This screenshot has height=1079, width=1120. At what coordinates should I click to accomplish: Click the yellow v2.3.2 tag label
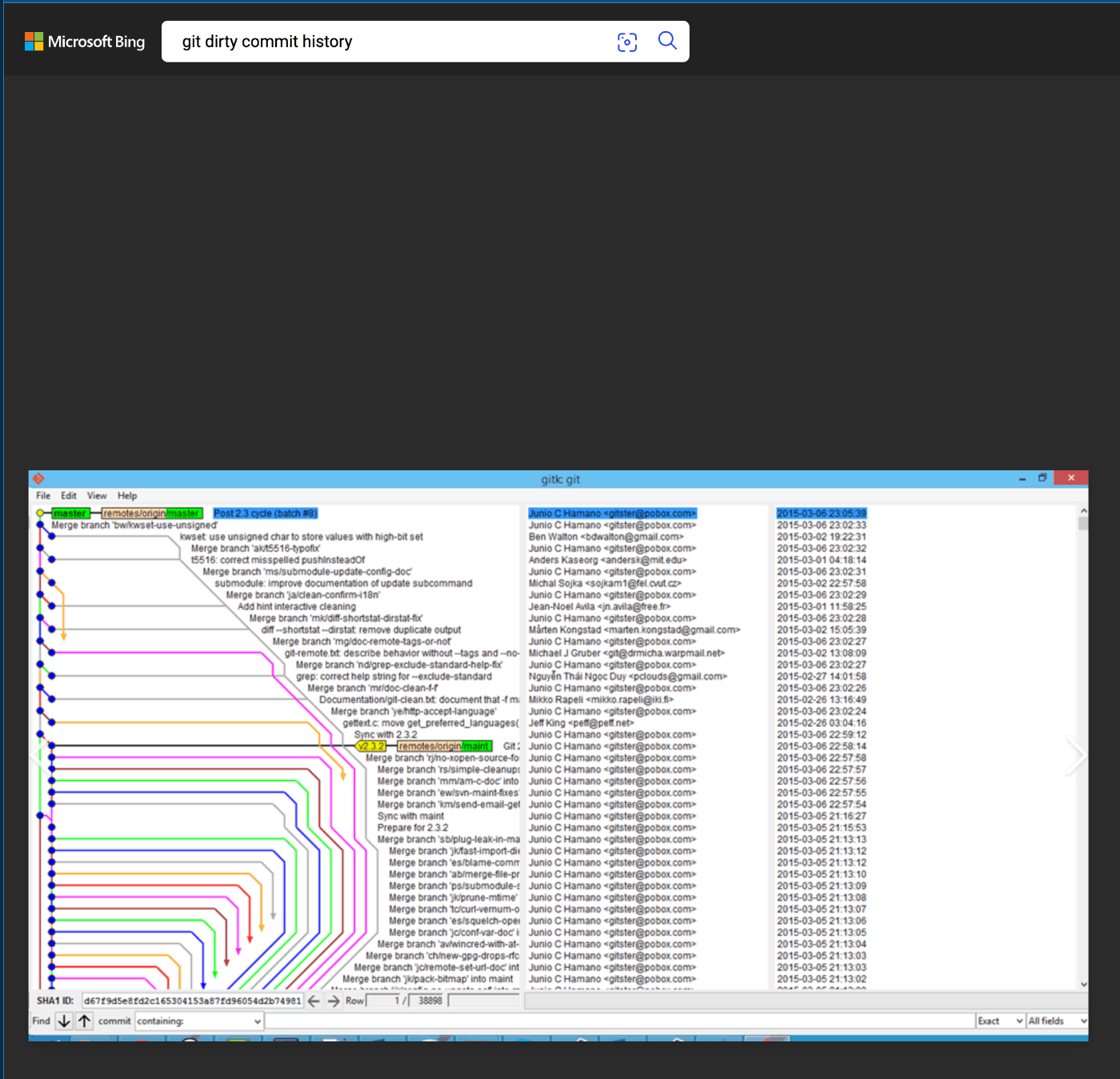371,746
